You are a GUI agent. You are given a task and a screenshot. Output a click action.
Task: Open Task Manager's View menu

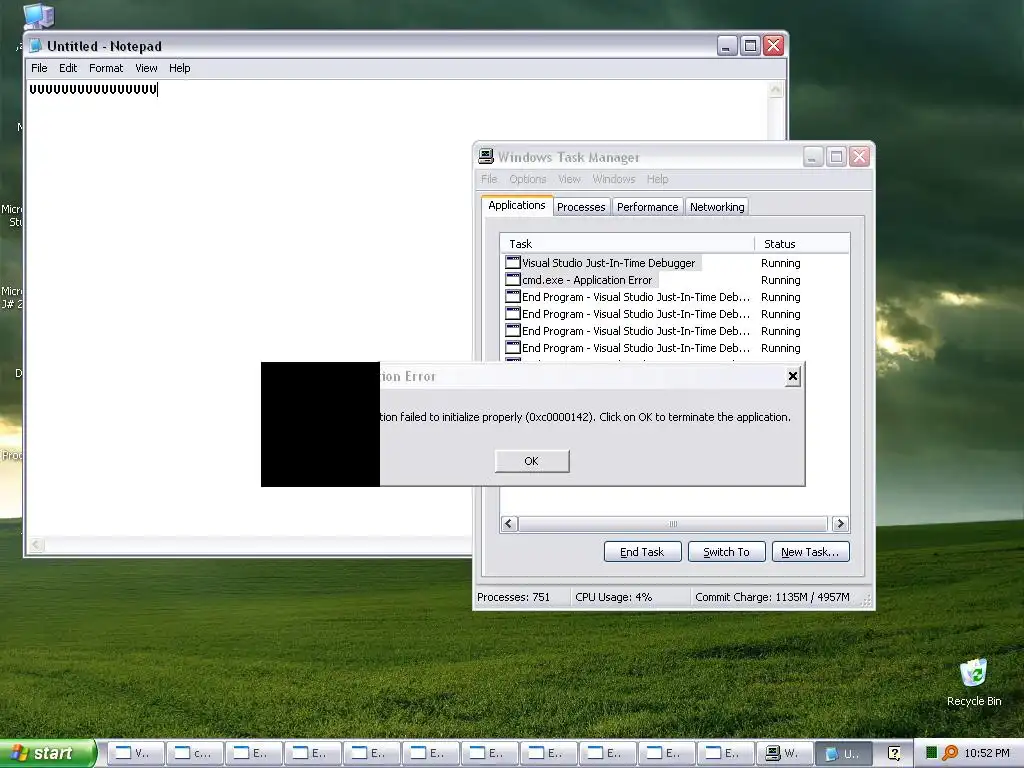pos(569,179)
